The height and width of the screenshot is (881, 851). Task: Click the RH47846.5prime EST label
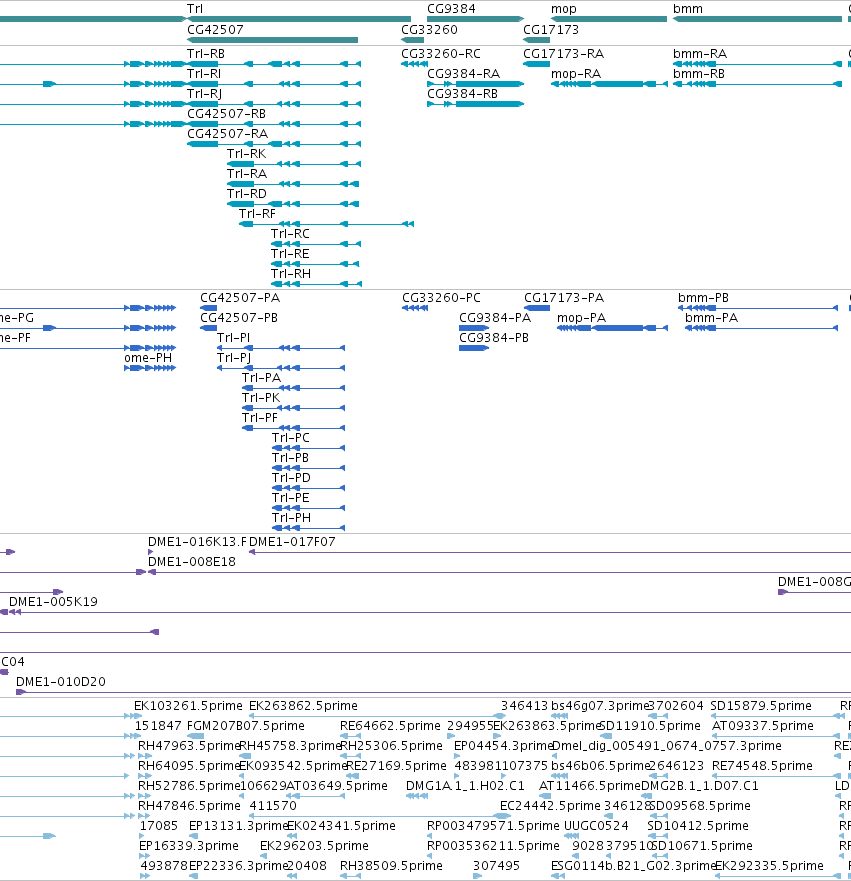(189, 806)
